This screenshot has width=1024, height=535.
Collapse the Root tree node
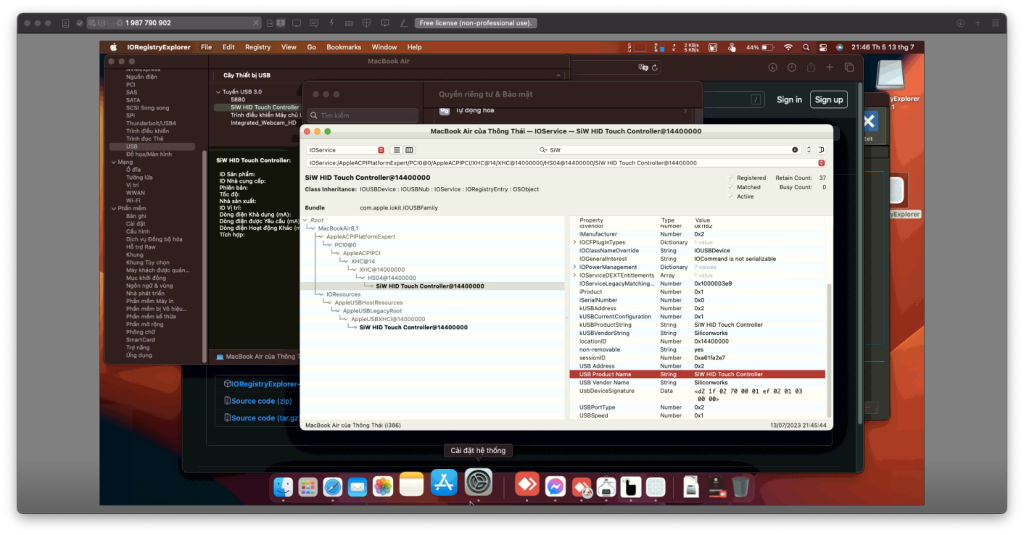pos(306,220)
